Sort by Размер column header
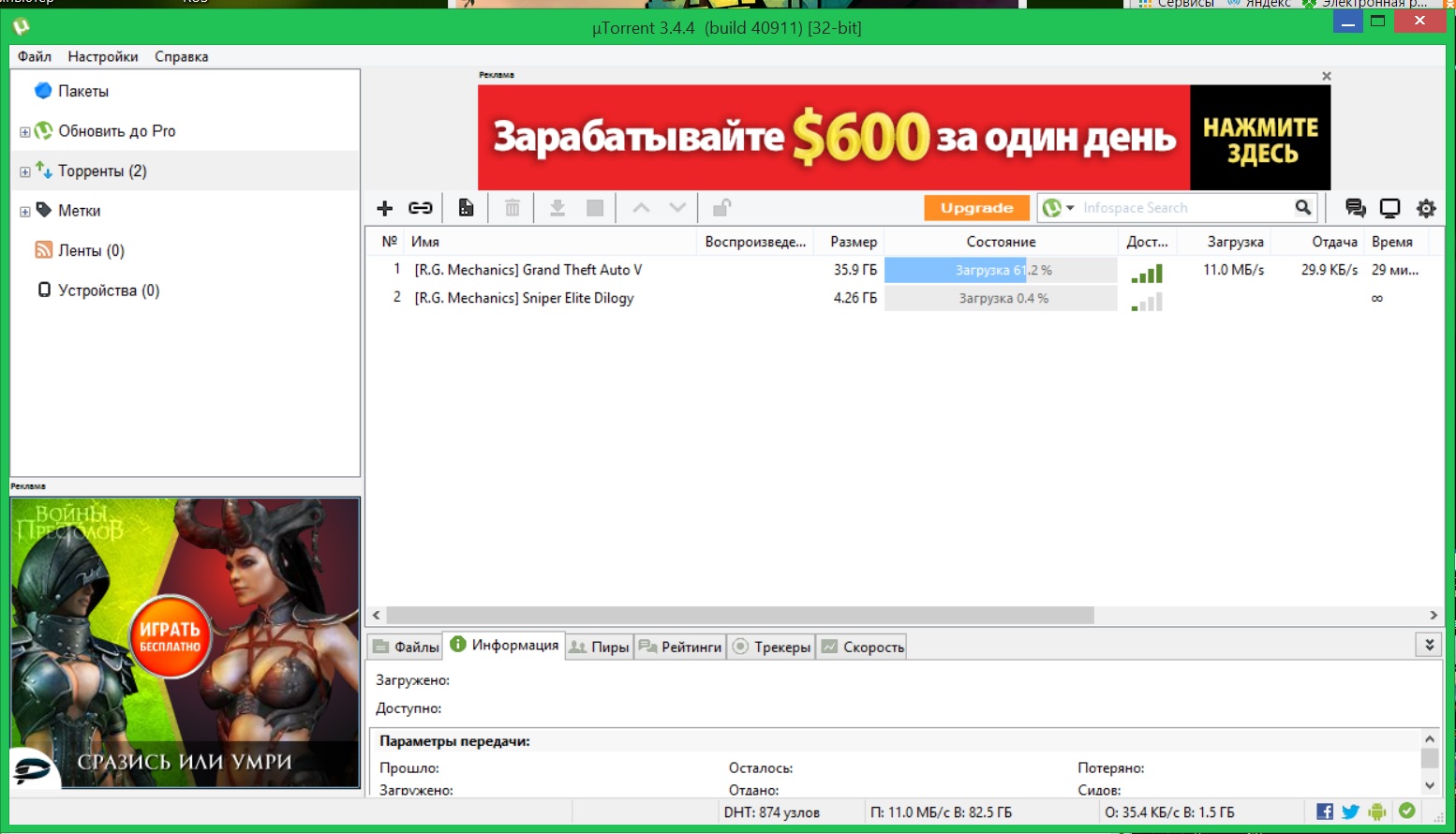 (x=854, y=242)
